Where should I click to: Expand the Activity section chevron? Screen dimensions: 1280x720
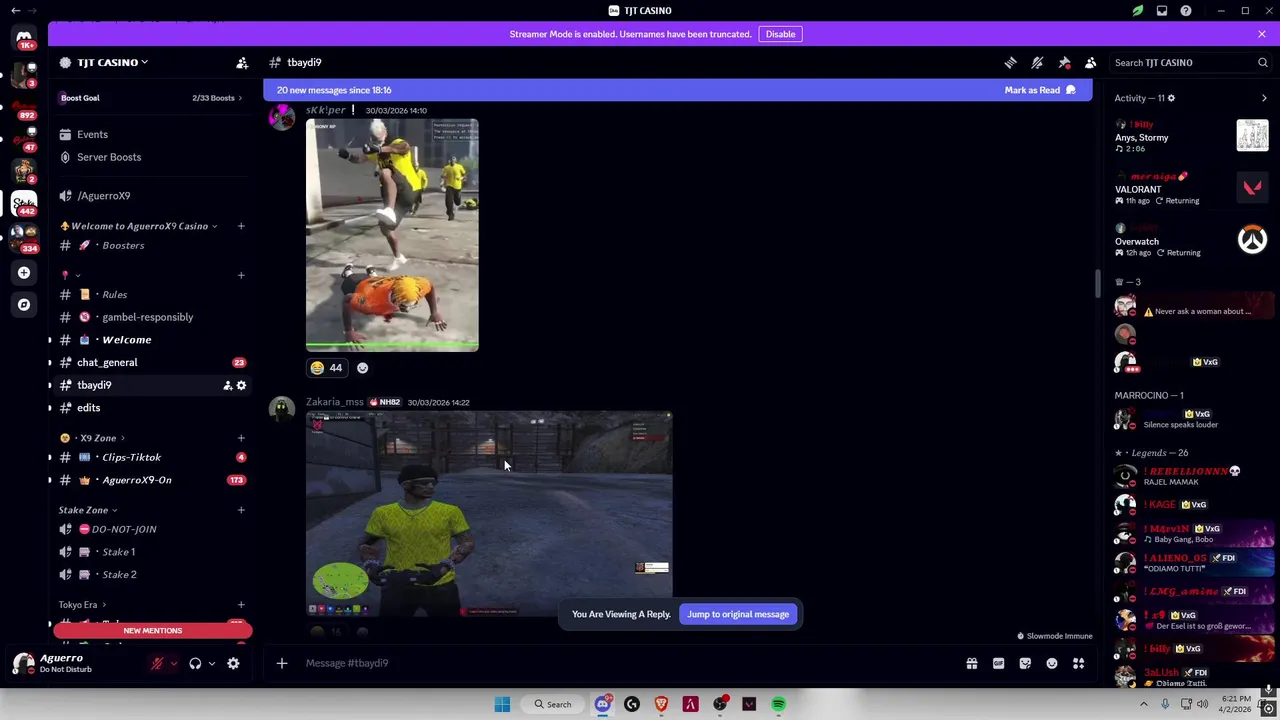tap(1264, 98)
